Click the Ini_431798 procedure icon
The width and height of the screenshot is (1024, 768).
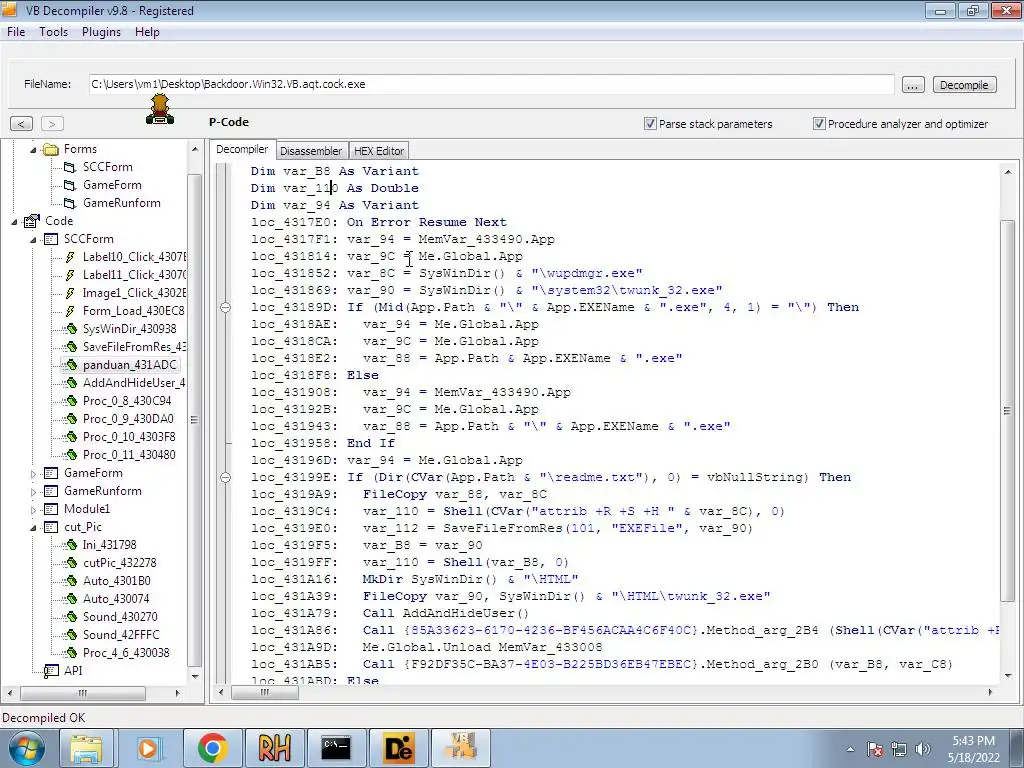coord(70,545)
